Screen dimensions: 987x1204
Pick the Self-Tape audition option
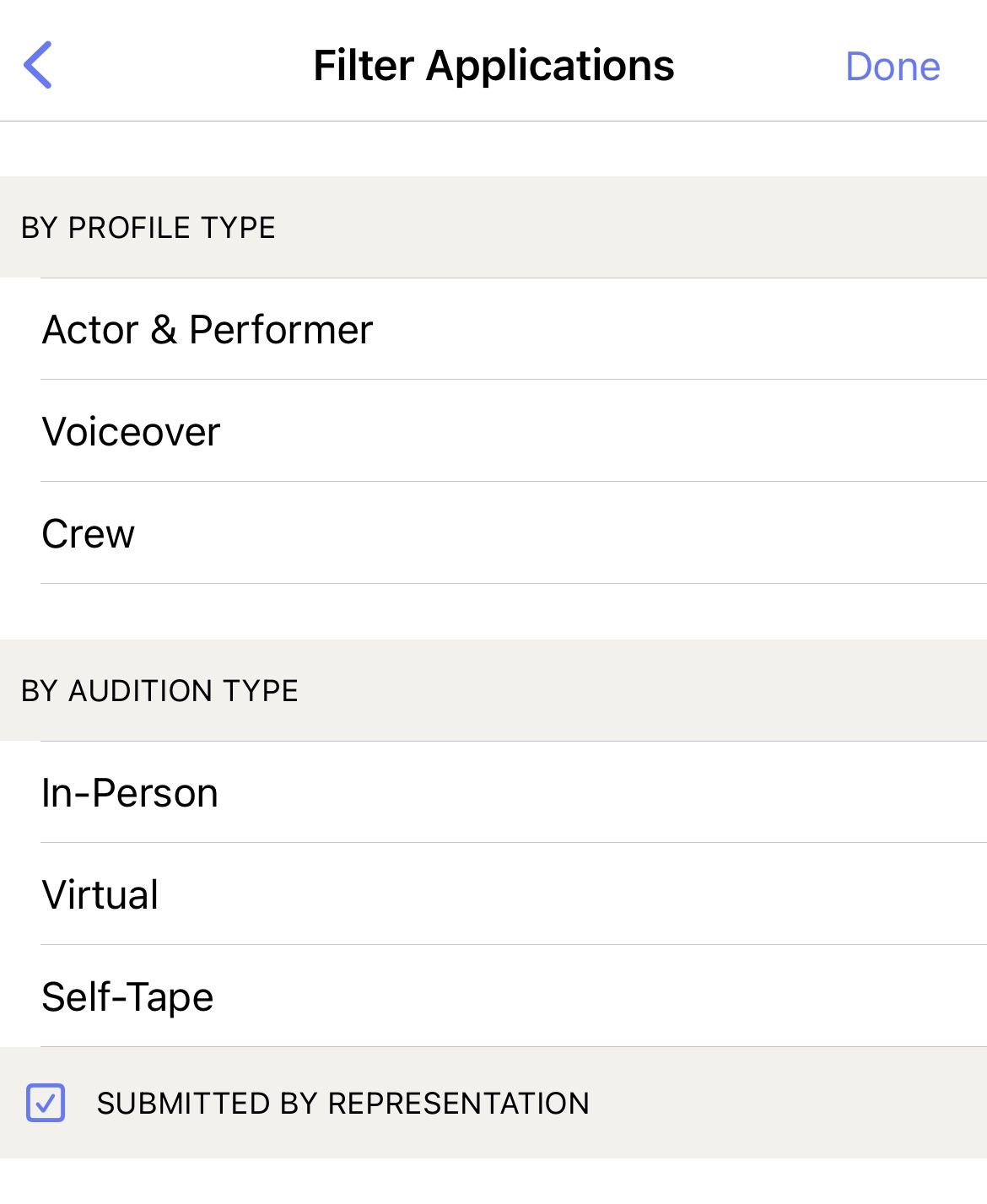pos(493,996)
